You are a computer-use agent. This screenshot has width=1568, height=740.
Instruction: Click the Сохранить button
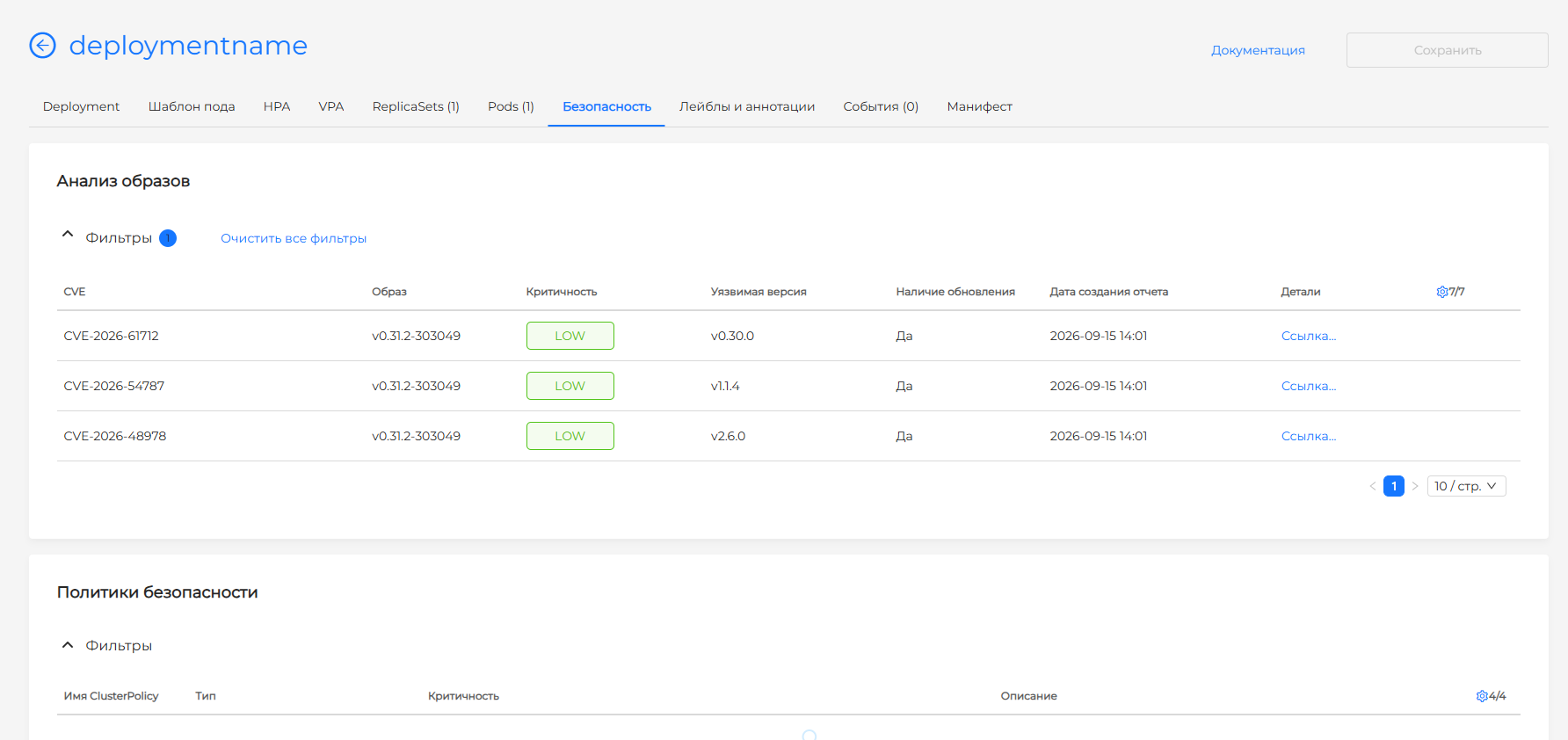pos(1448,50)
